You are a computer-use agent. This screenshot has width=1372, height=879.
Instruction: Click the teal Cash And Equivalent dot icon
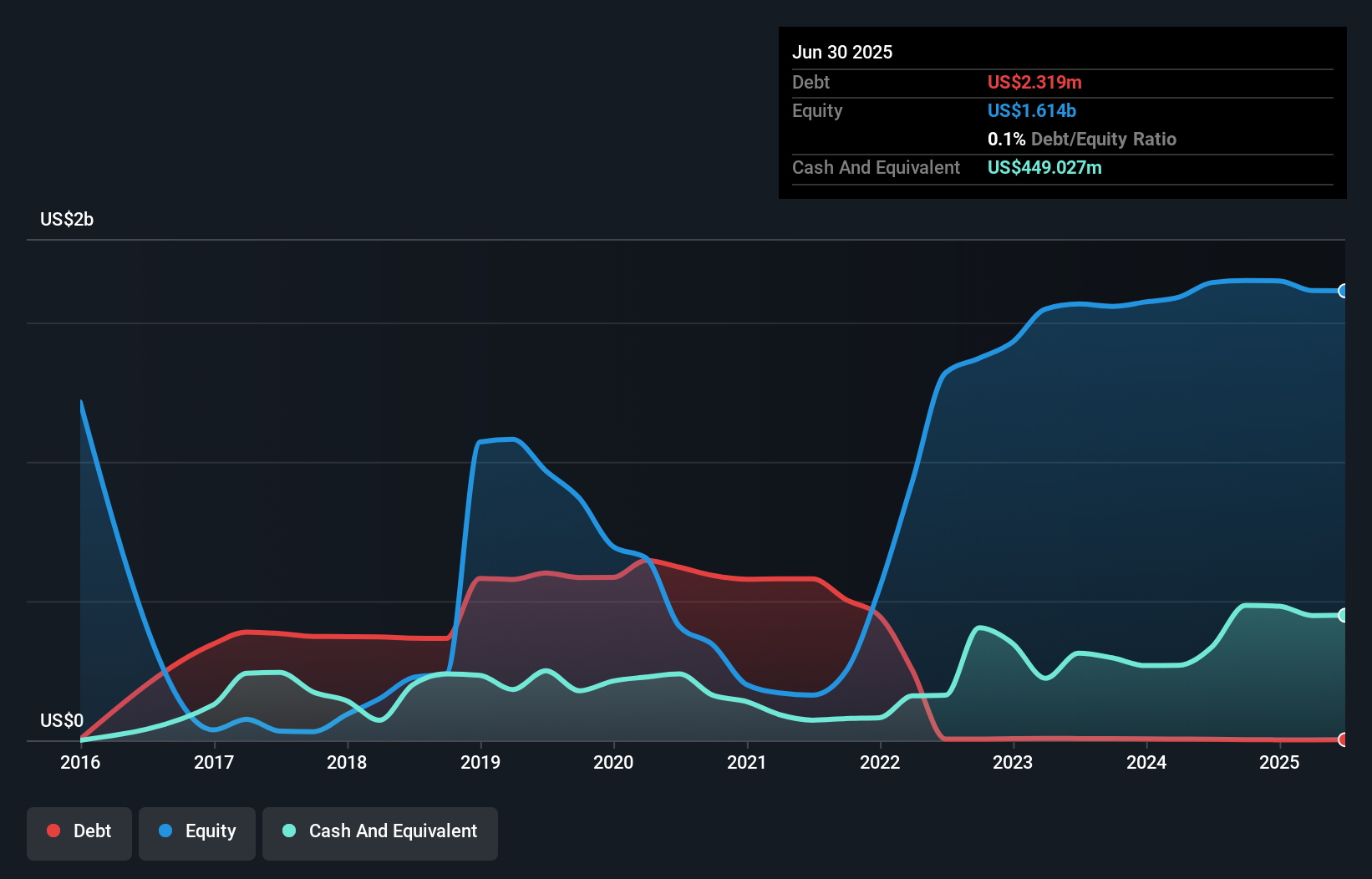(287, 831)
